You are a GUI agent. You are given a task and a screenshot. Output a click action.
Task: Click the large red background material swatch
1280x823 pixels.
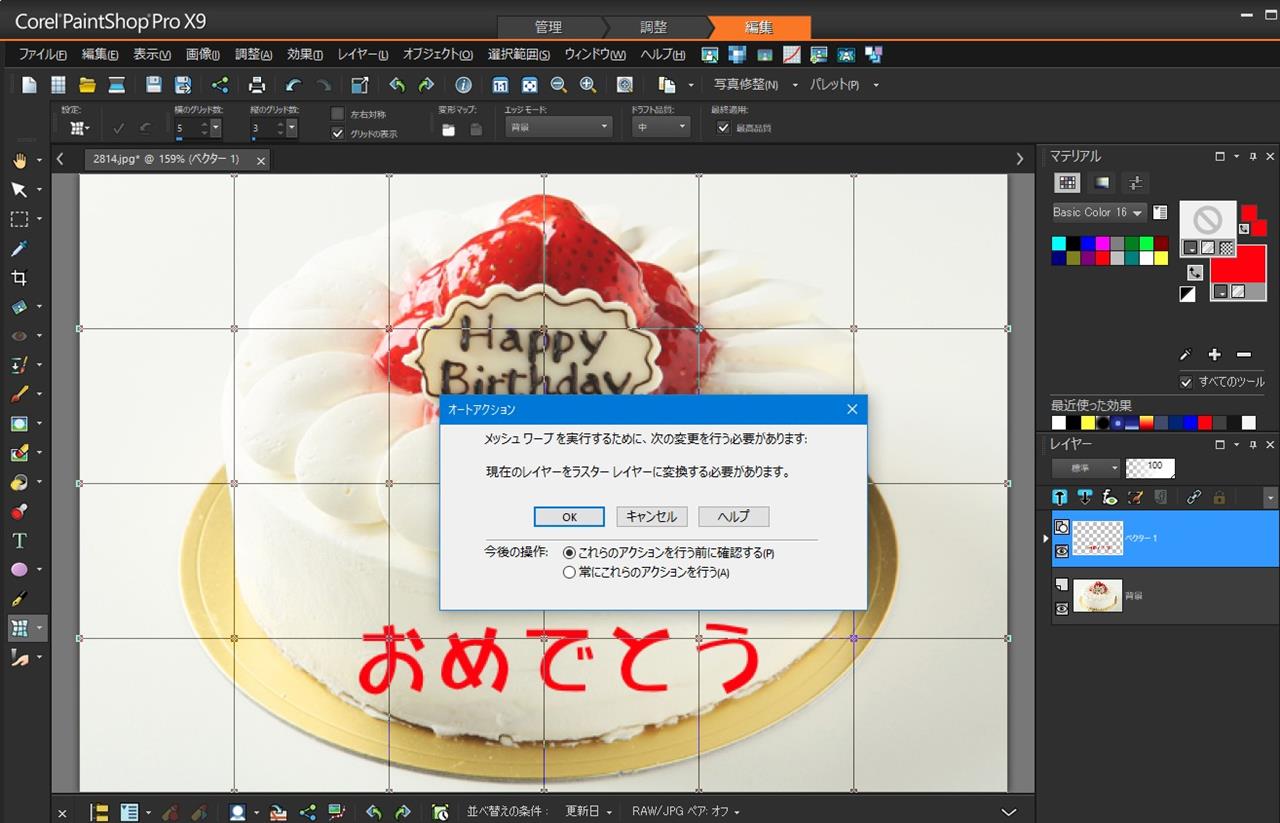click(1238, 272)
